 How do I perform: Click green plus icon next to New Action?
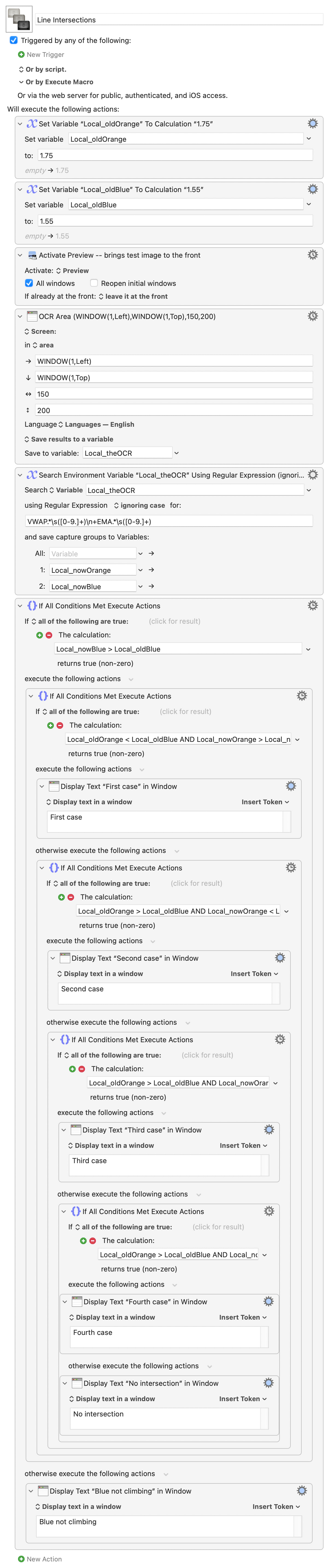[x=21, y=1559]
